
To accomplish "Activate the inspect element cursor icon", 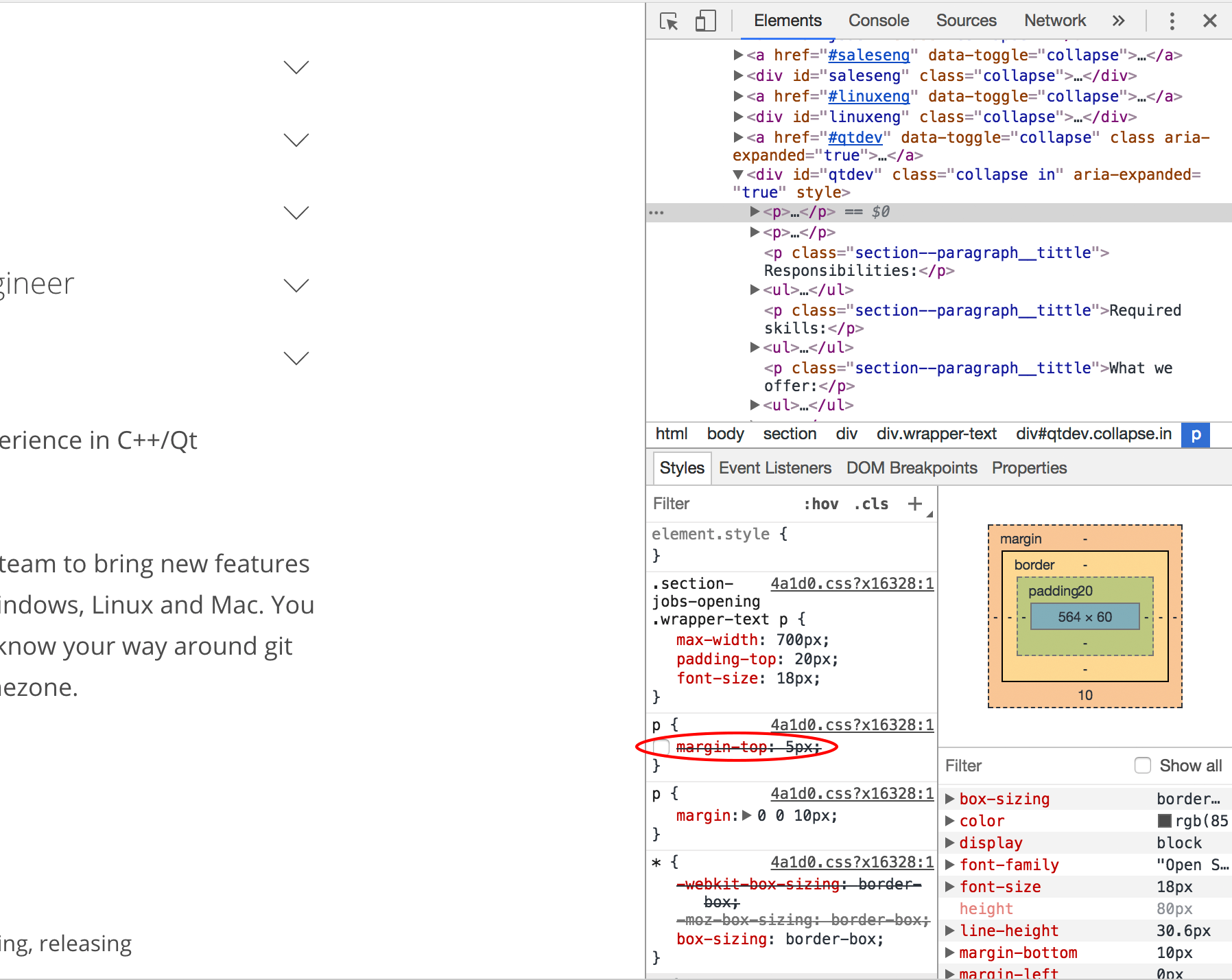I will (669, 21).
